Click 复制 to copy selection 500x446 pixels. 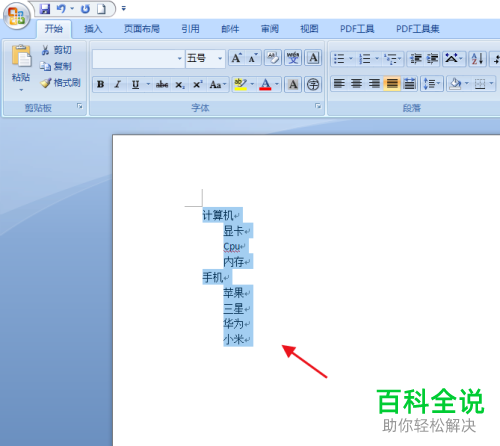point(56,66)
